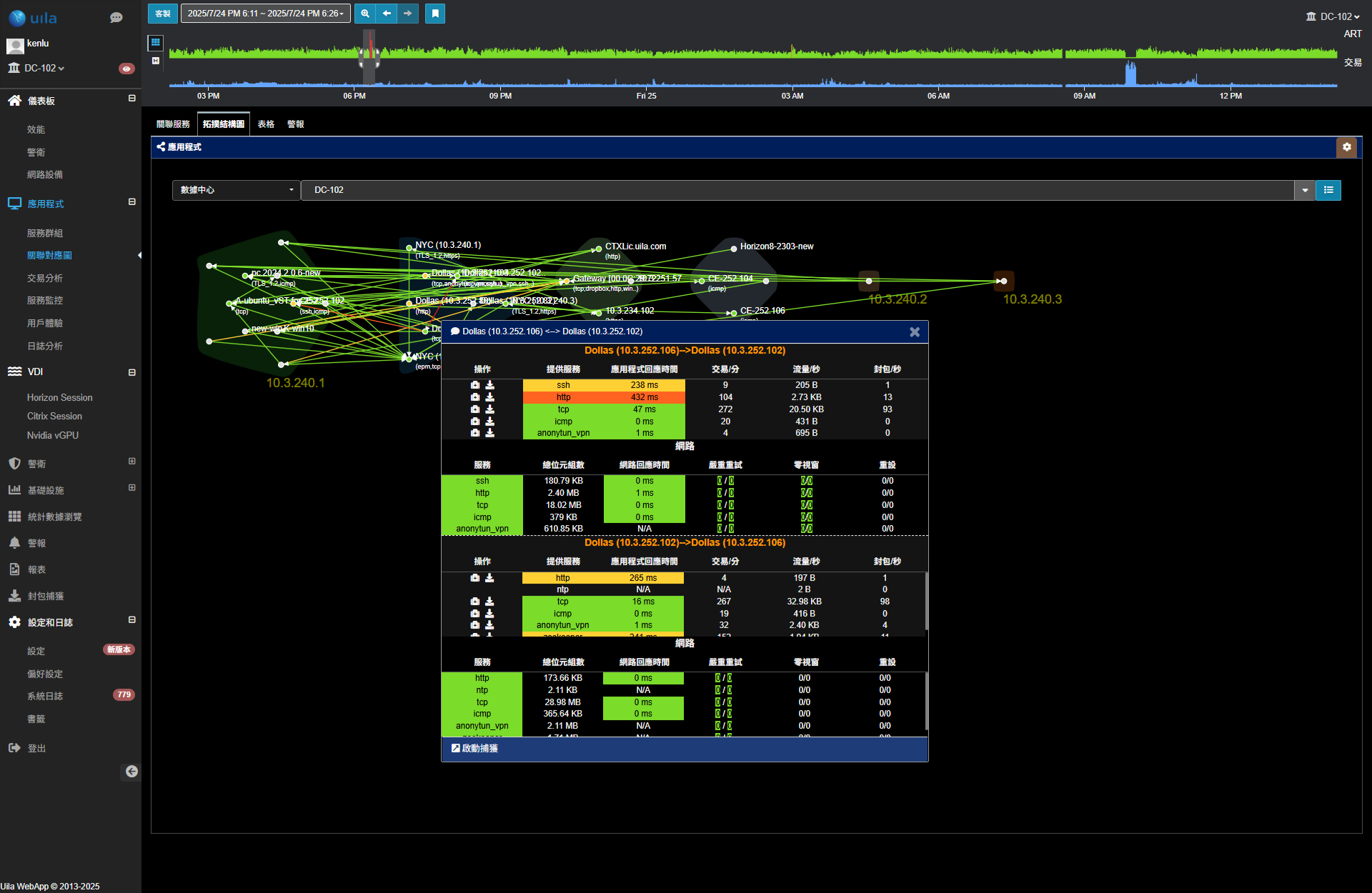Click the zoom-in magnifier toolbar icon
This screenshot has width=1372, height=893.
click(x=364, y=14)
